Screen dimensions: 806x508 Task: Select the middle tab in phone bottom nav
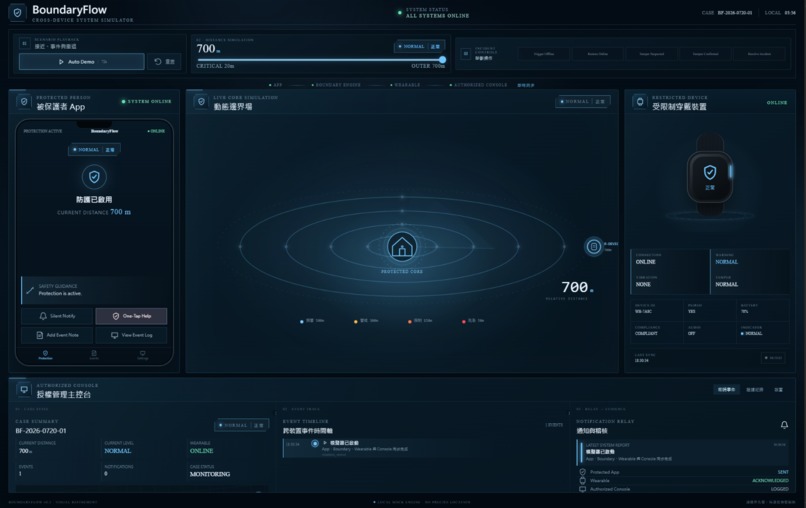coord(94,355)
